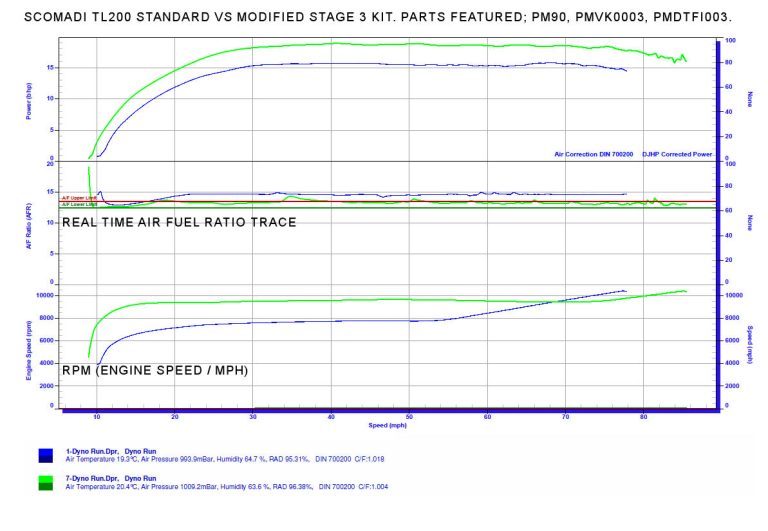Image resolution: width=768 pixels, height=531 pixels.
Task: Click the Air Correction DIN 700200 label
Action: pyautogui.click(x=594, y=155)
